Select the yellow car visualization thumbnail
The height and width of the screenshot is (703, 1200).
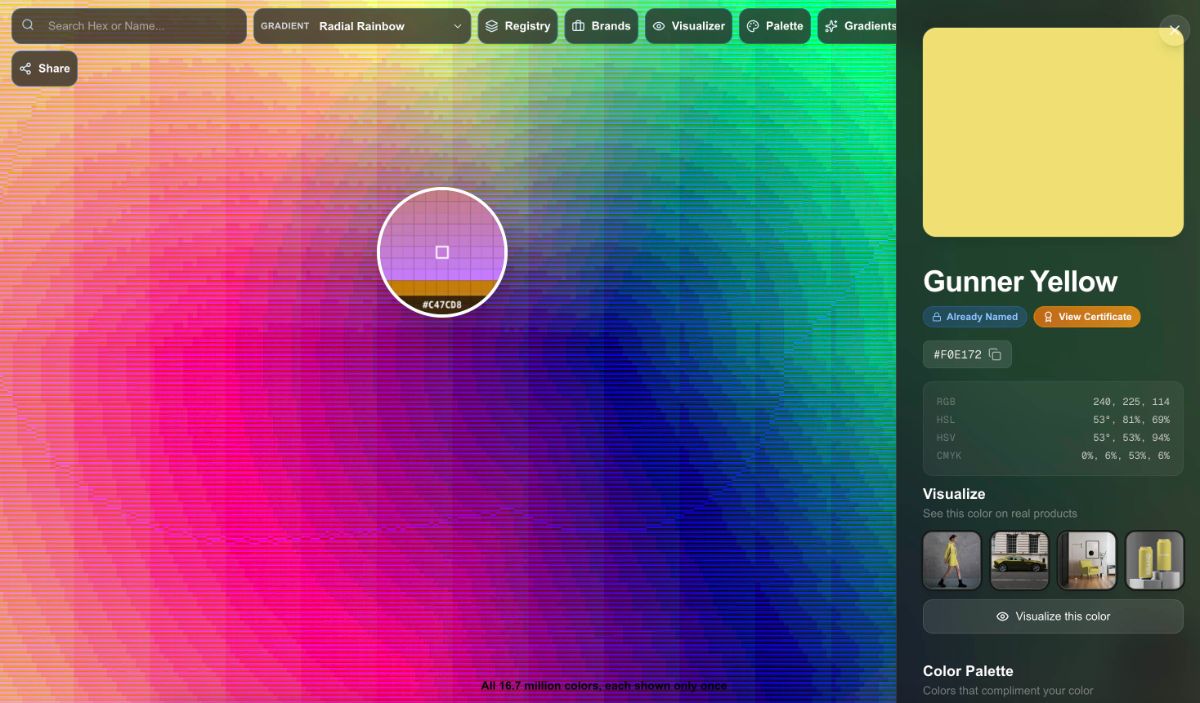coord(1019,561)
